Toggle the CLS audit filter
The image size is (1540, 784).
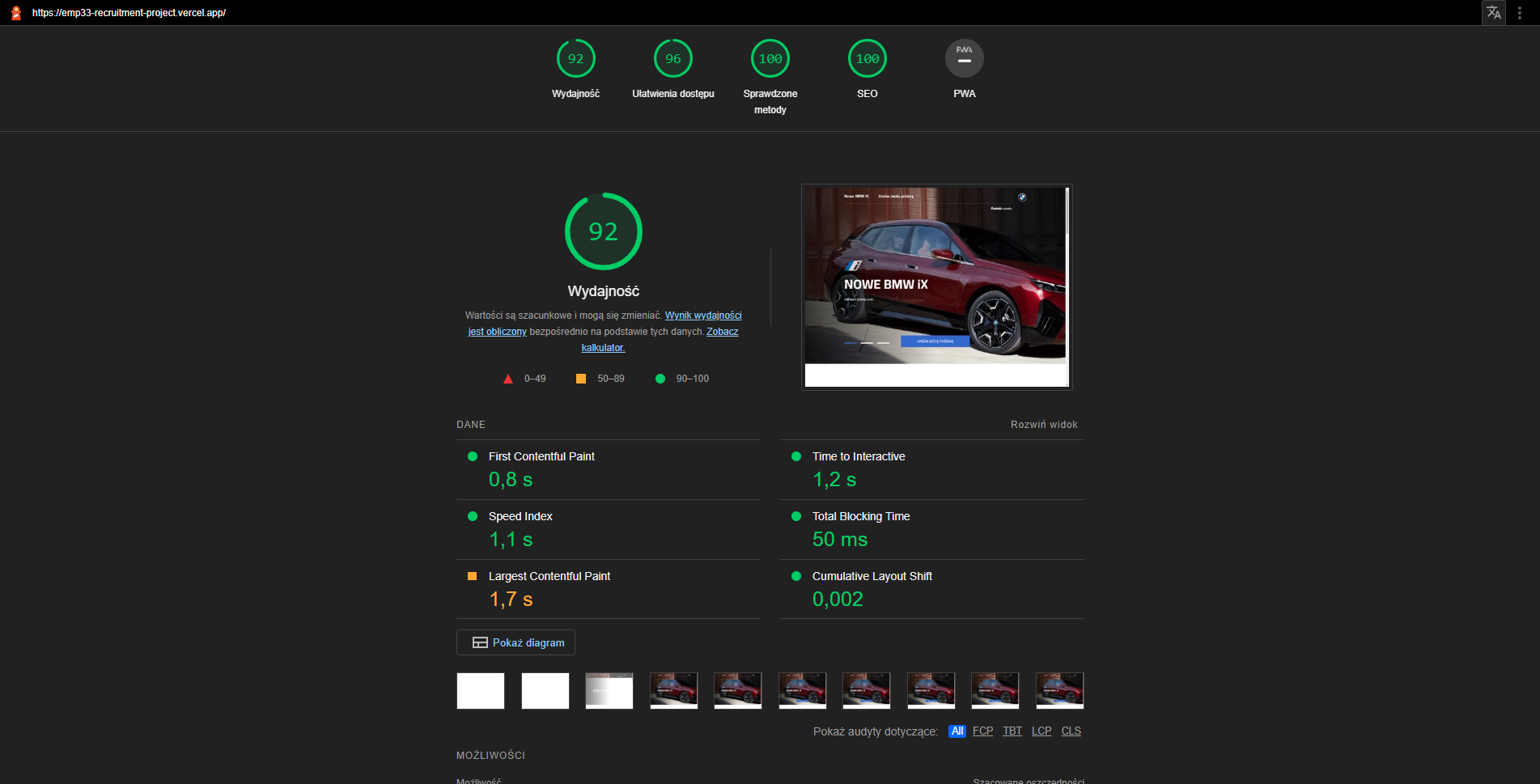click(x=1071, y=731)
